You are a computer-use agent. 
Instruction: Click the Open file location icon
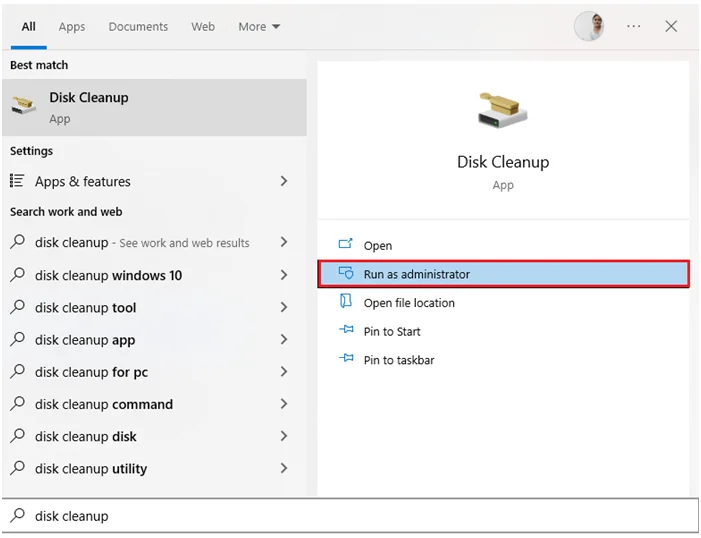pos(346,301)
